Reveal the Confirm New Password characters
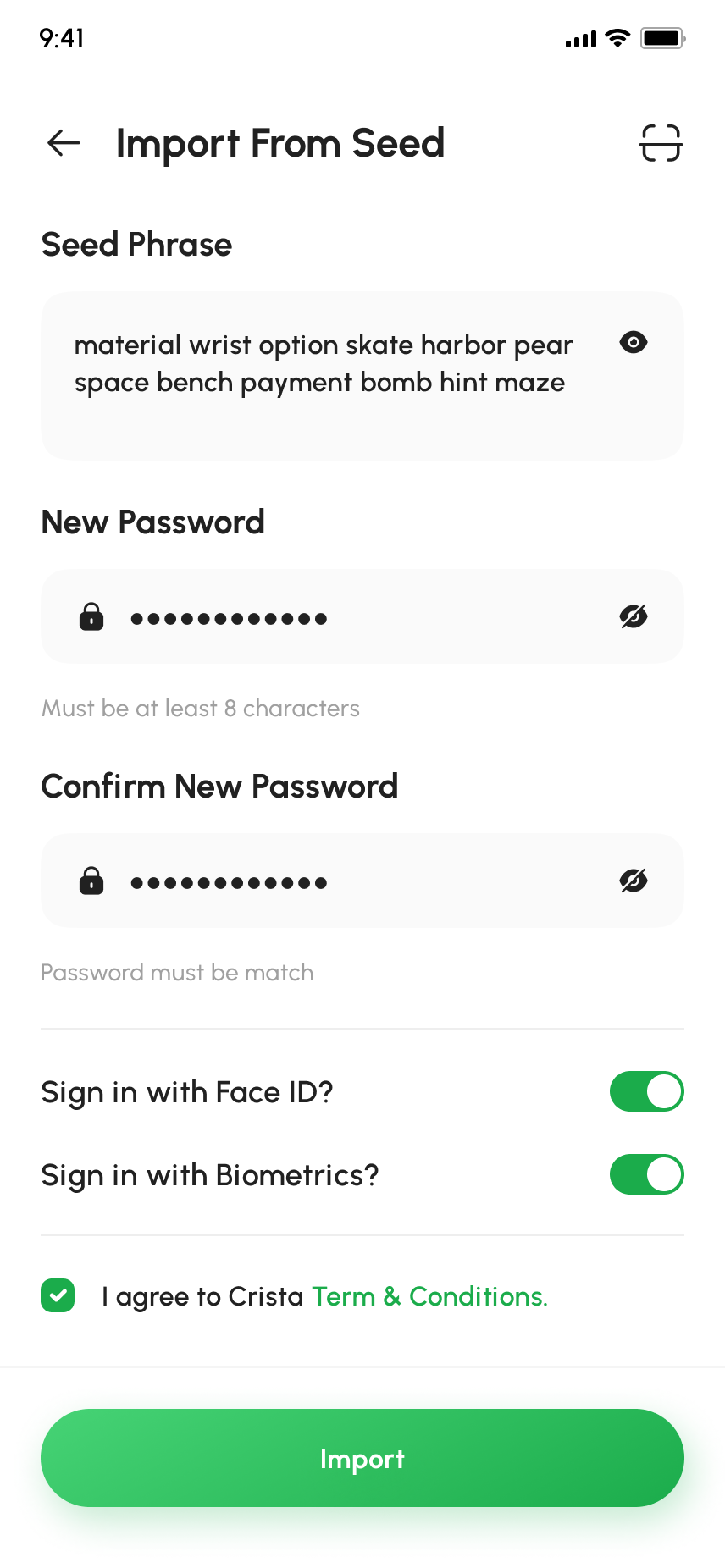 (x=634, y=881)
